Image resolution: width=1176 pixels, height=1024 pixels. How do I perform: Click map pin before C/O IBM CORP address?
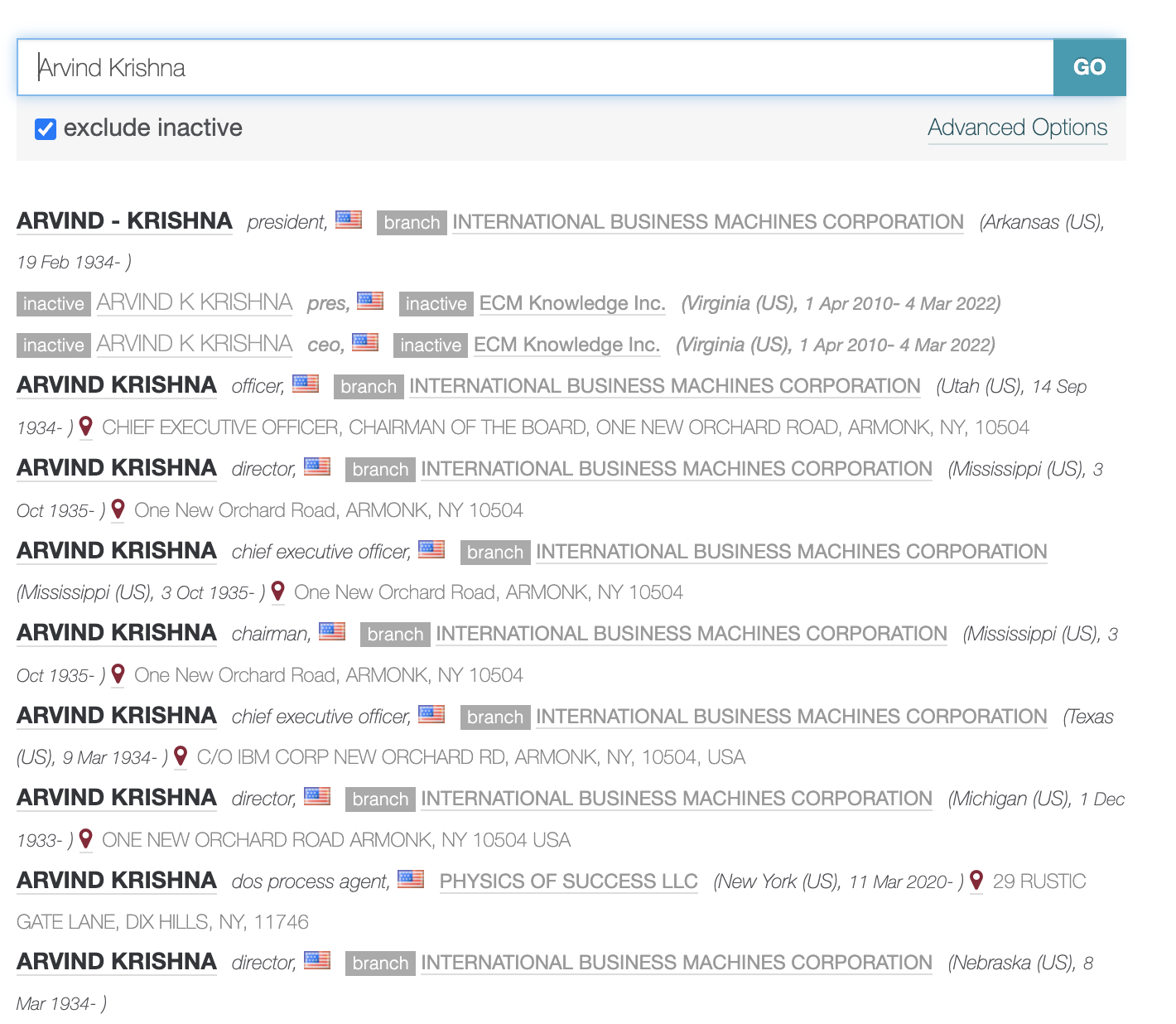[181, 756]
